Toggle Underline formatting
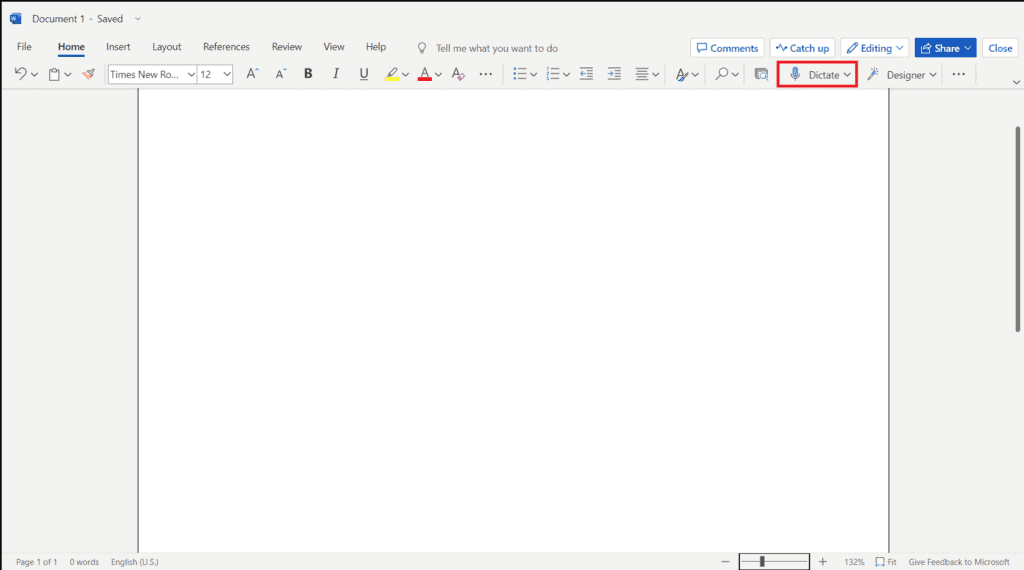Screen dimensions: 1024x570 click(x=364, y=74)
